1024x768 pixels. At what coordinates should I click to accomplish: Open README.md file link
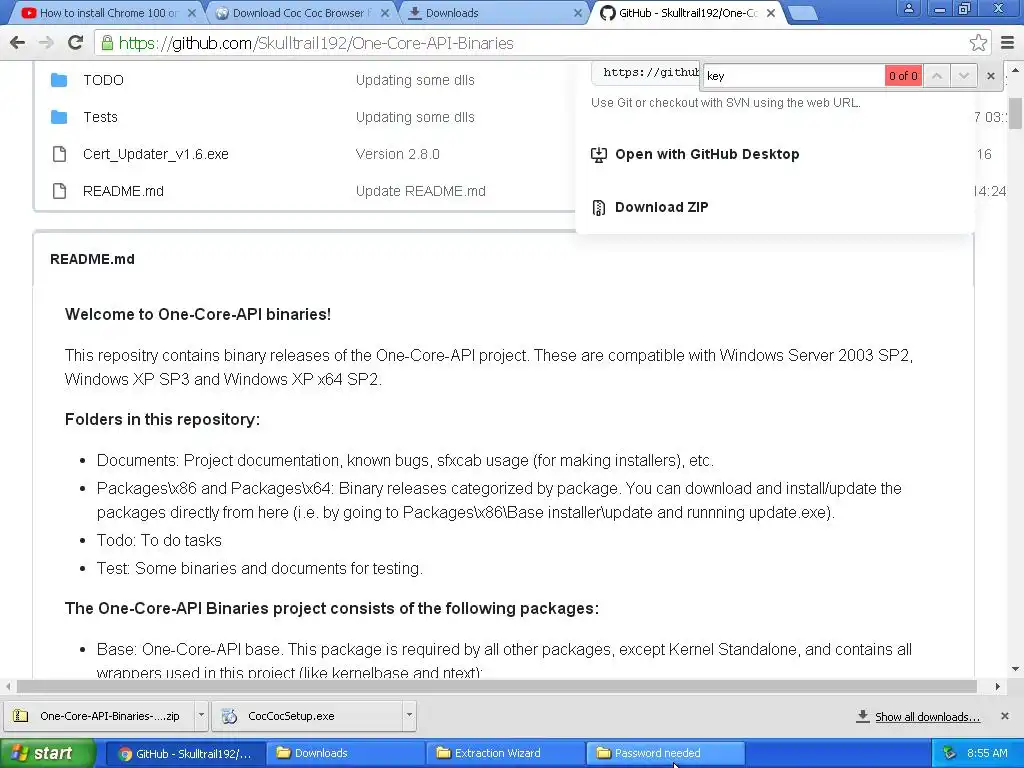coord(123,191)
